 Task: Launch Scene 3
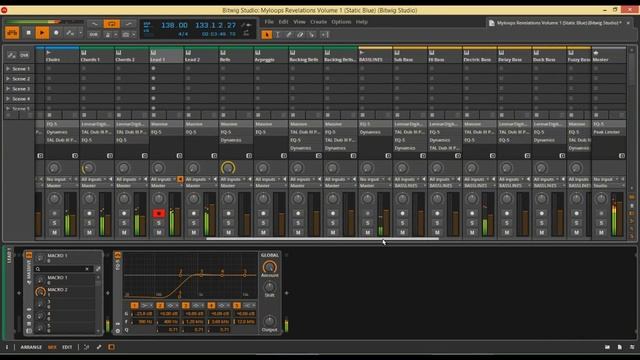(x=8, y=89)
